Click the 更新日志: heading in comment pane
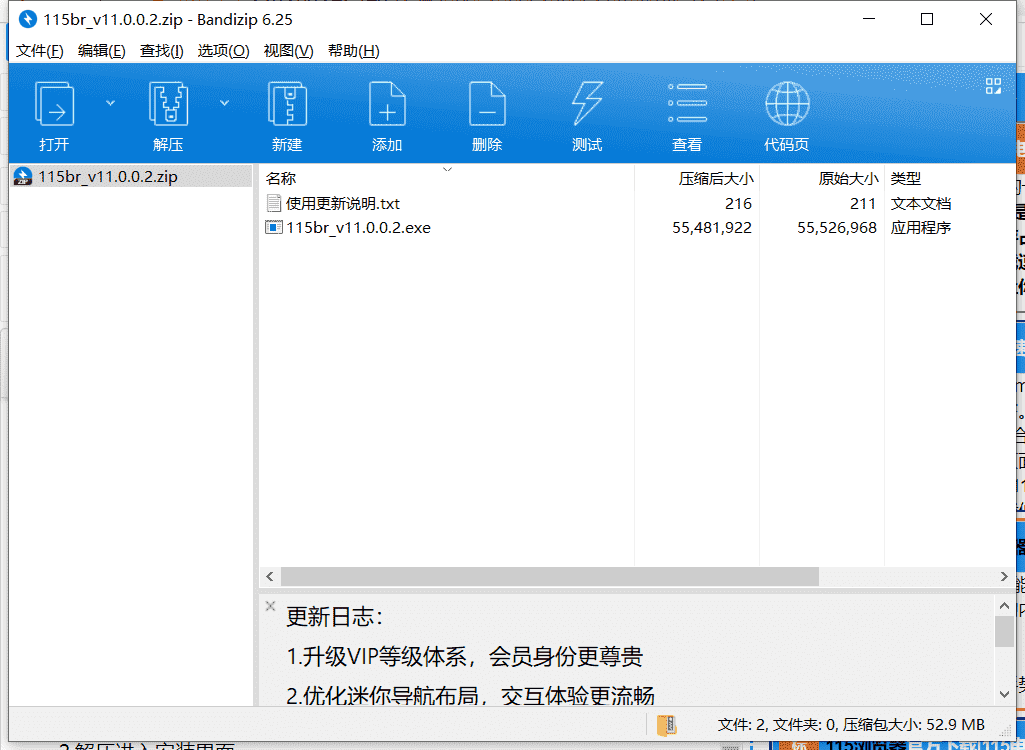The image size is (1025, 750). click(334, 617)
